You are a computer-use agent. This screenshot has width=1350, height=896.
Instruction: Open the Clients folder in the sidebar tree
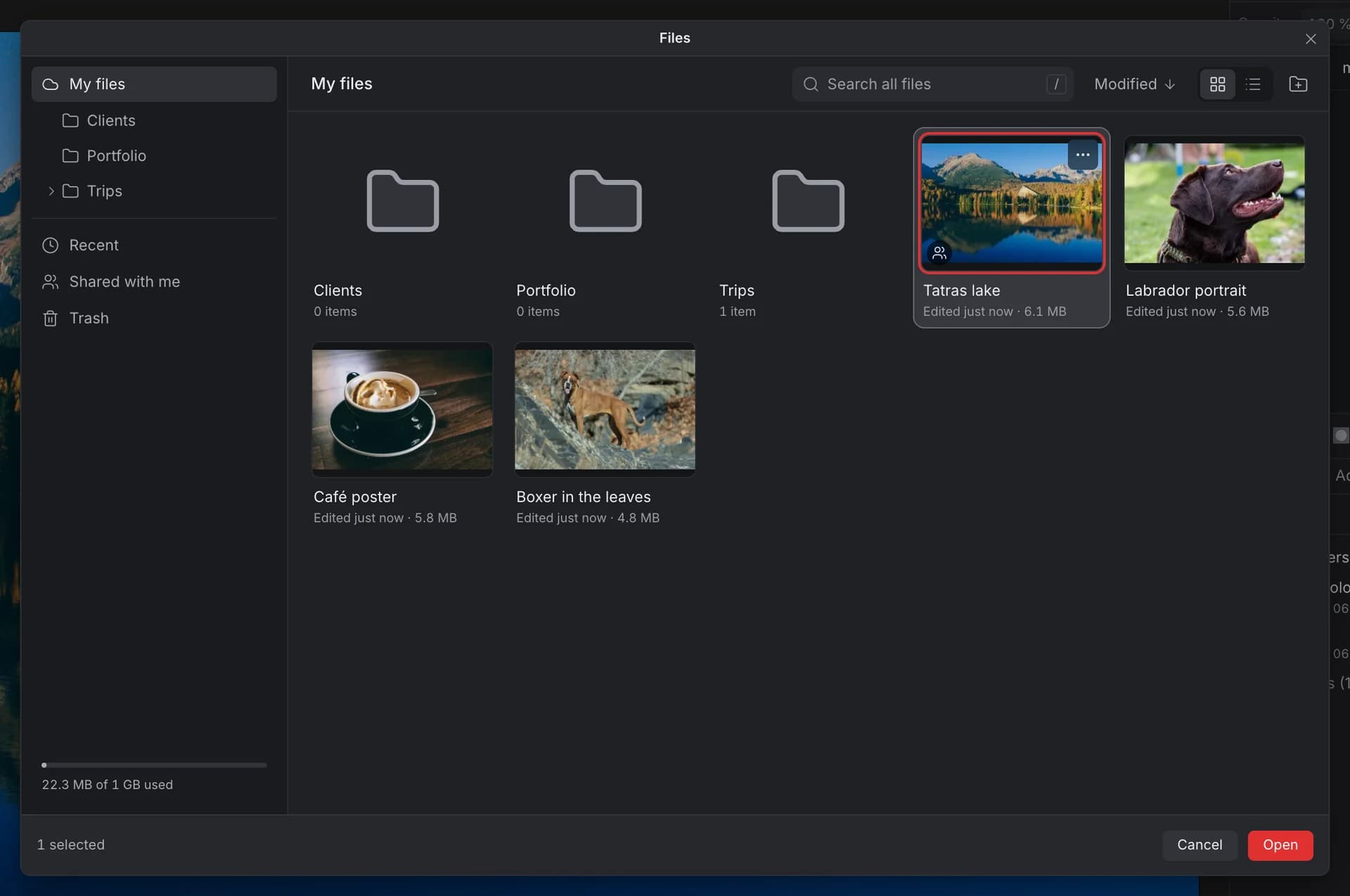pyautogui.click(x=154, y=121)
